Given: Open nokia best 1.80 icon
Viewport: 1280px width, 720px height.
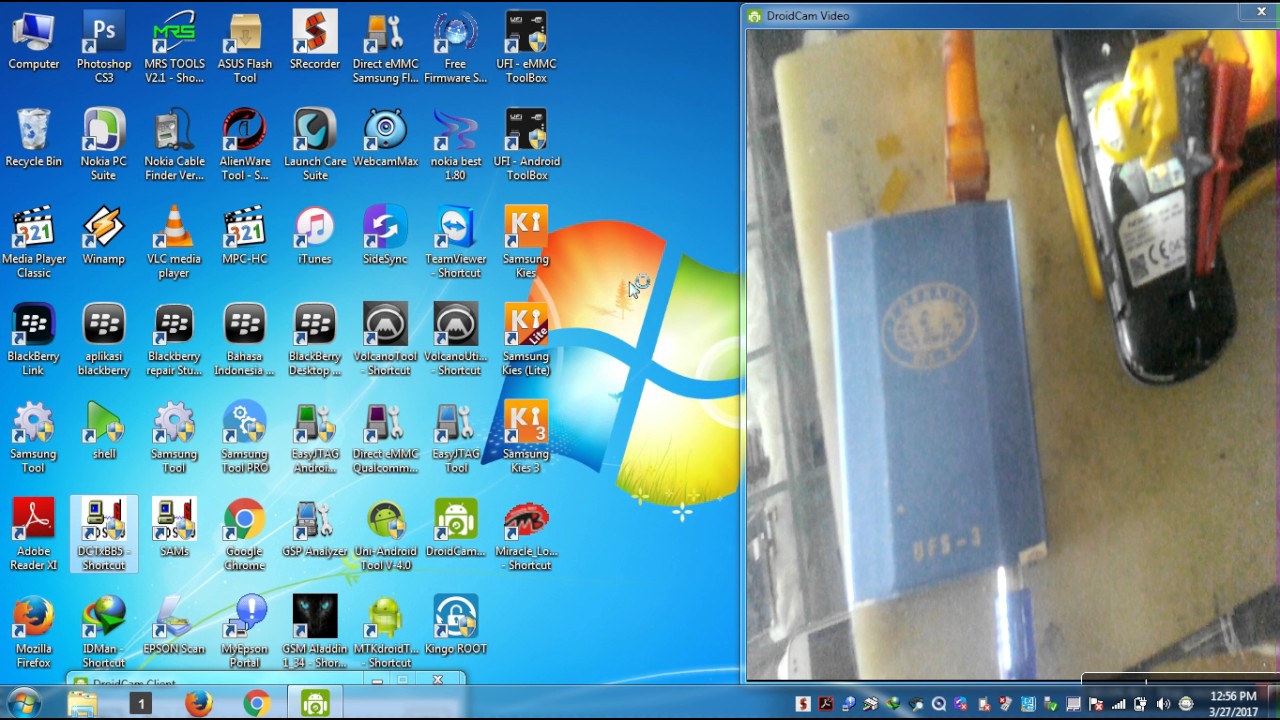Looking at the screenshot, I should pos(456,145).
